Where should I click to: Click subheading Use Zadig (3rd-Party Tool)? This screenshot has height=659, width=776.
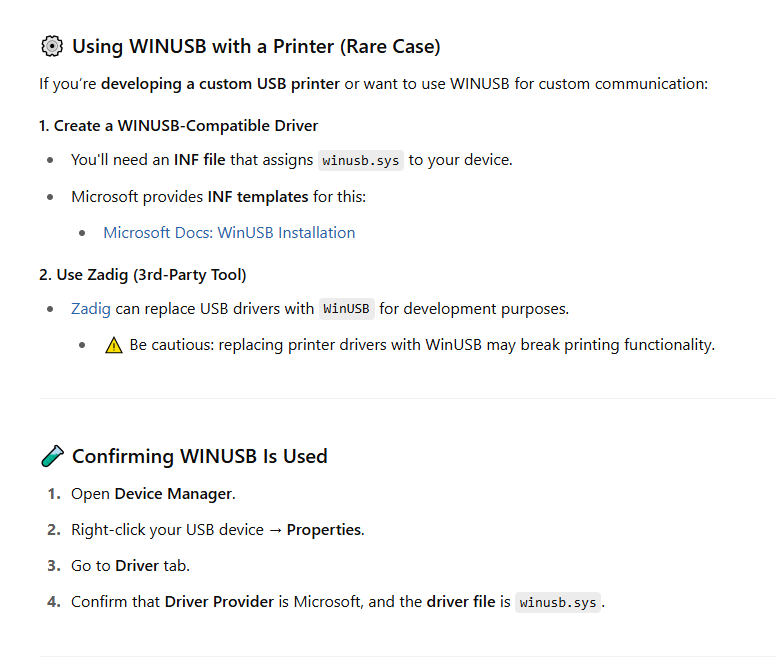pyautogui.click(x=143, y=275)
